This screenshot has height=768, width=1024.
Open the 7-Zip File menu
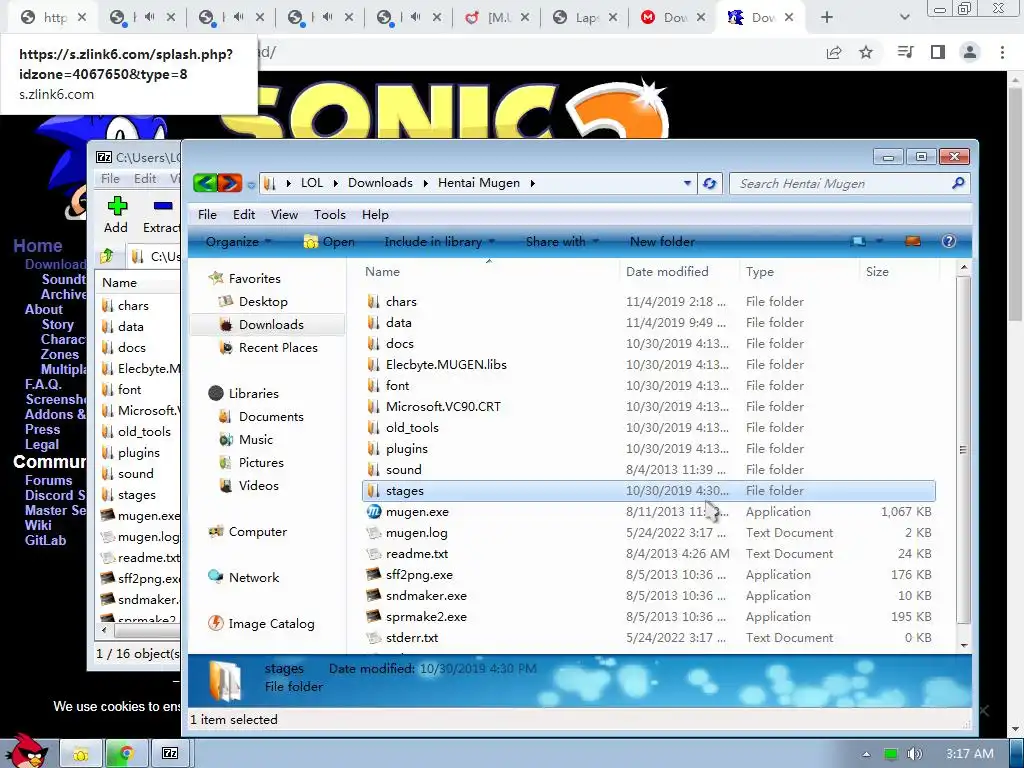[x=110, y=179]
